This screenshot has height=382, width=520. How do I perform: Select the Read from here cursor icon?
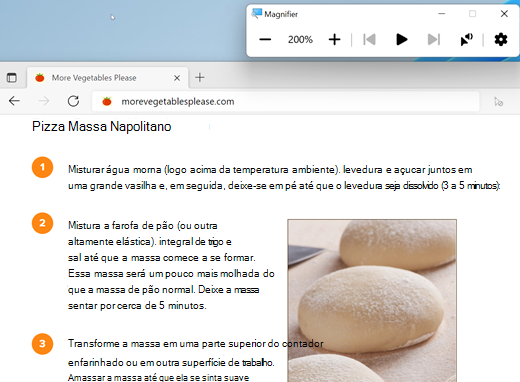[466, 40]
